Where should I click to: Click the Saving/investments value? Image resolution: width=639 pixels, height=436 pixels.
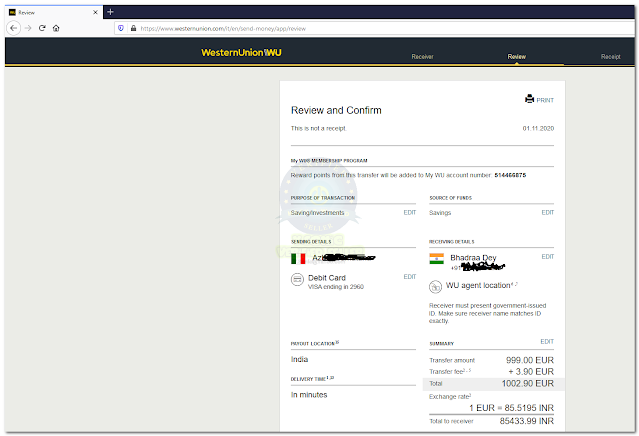(317, 213)
